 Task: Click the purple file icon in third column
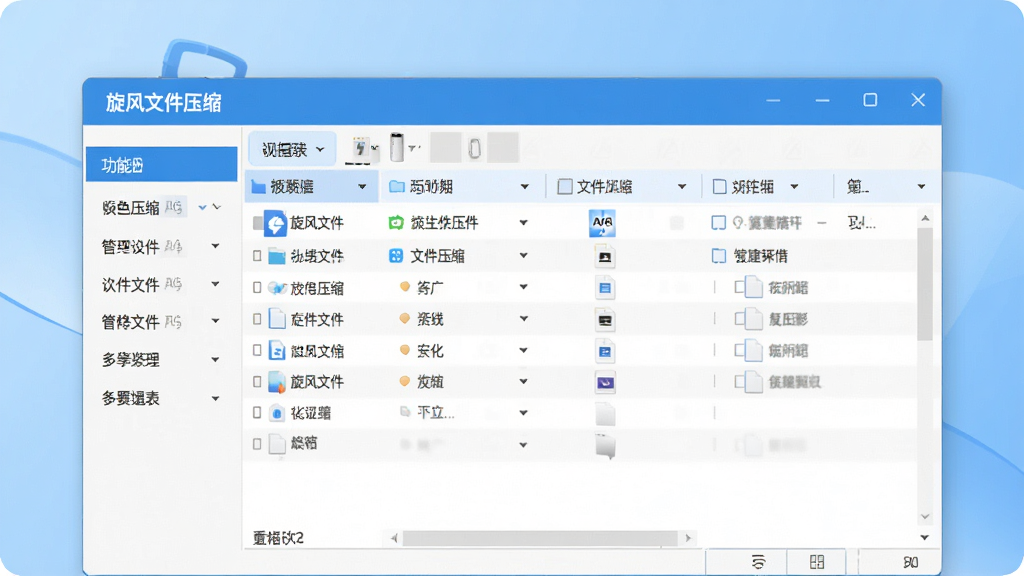(605, 383)
